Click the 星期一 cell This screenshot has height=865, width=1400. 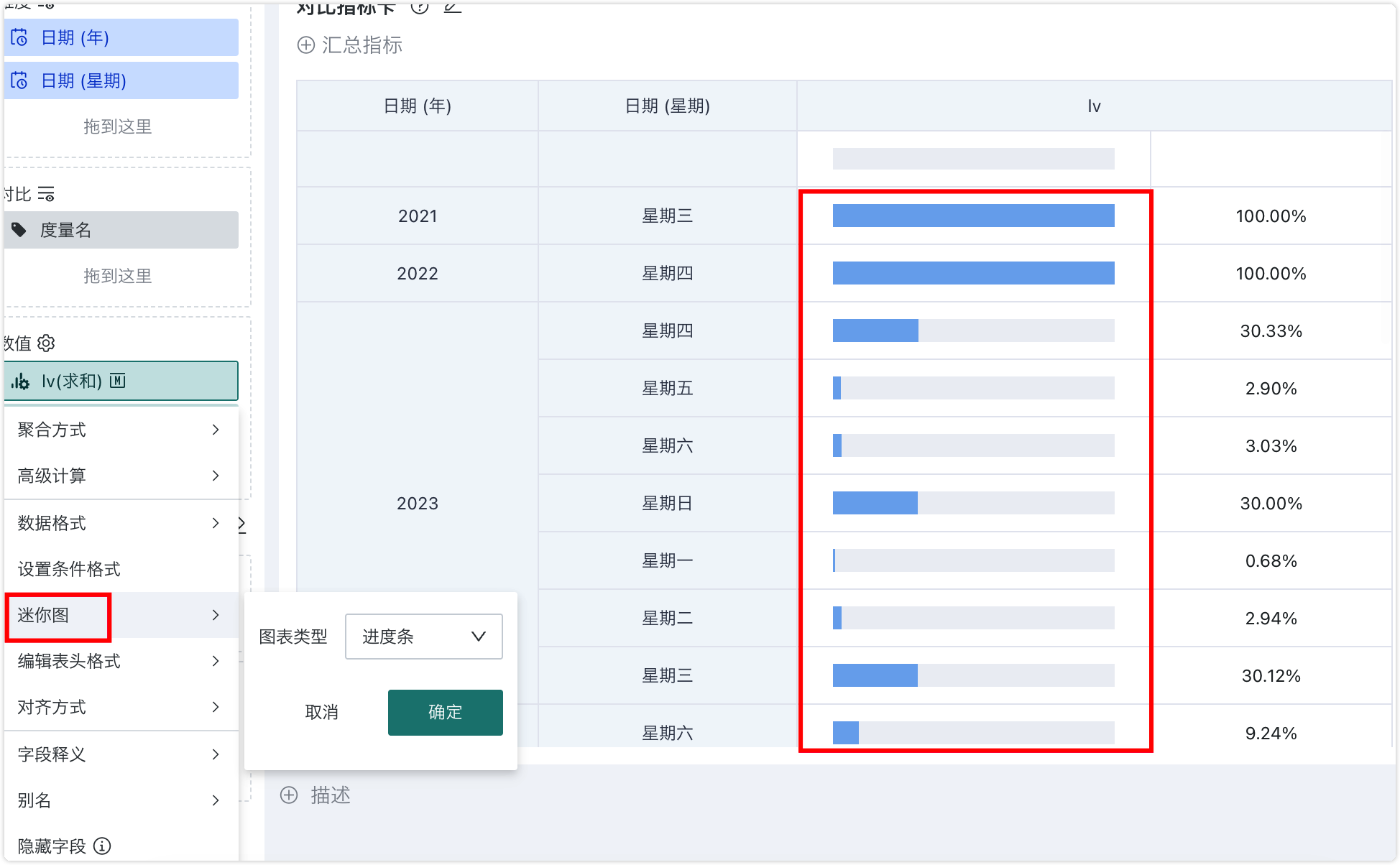pos(668,560)
